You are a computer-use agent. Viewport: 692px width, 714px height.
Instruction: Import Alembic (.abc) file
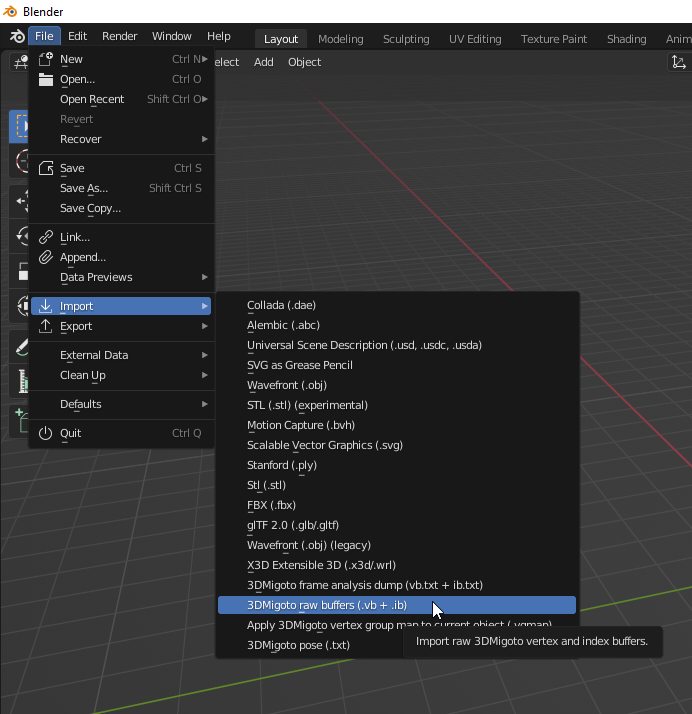397,325
